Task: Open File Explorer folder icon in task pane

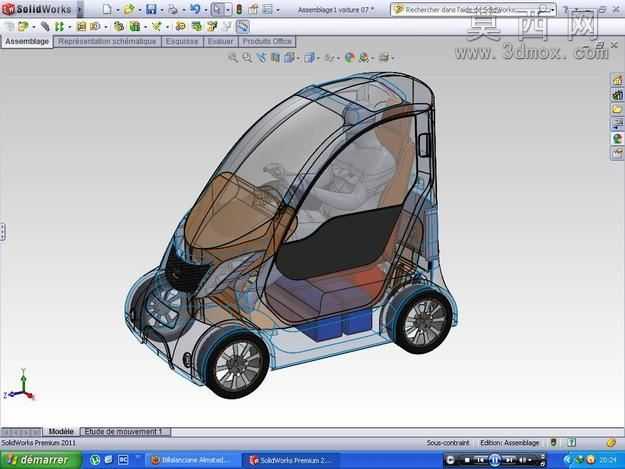Action: [x=617, y=109]
